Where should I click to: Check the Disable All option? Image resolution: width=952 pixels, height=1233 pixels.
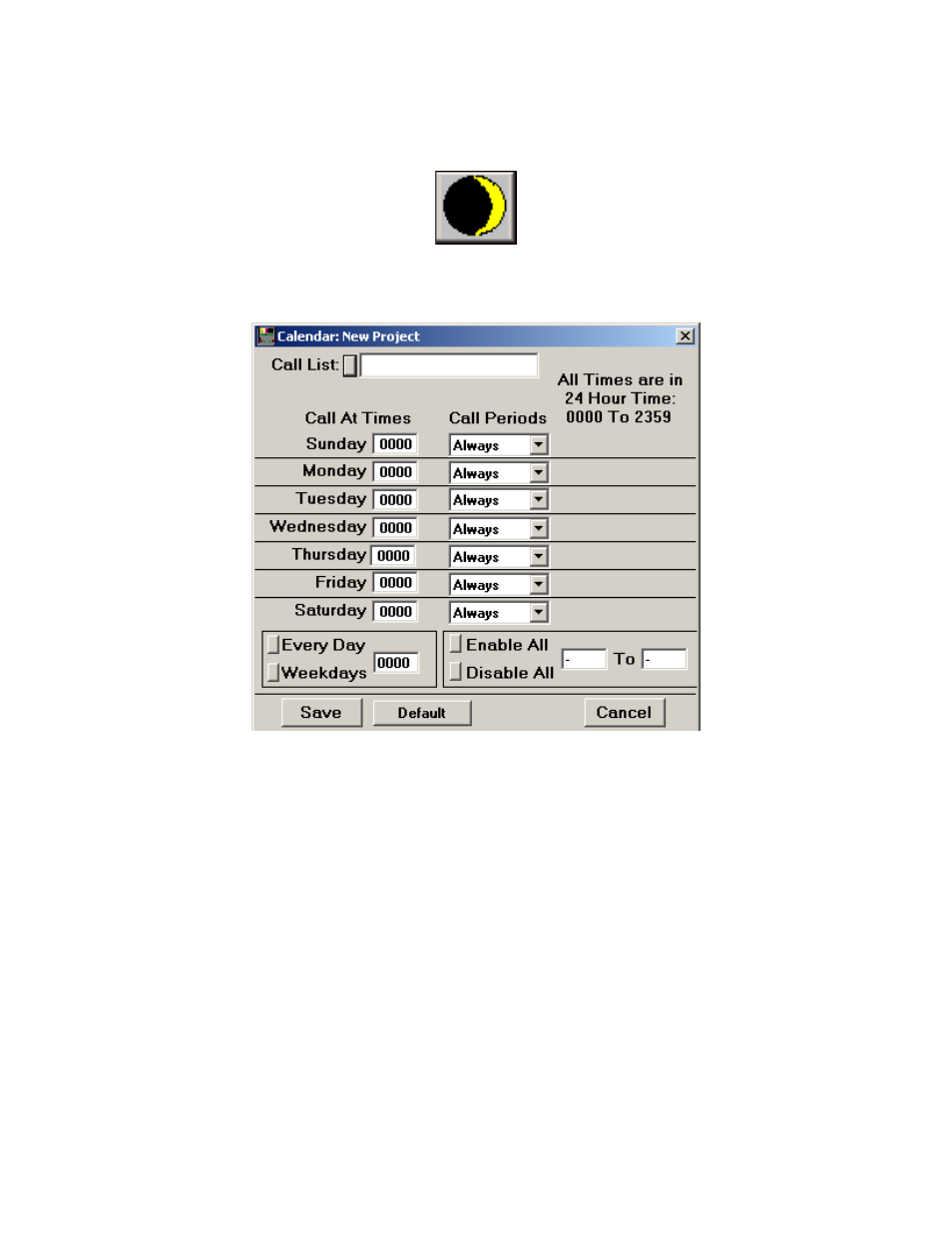pyautogui.click(x=455, y=673)
